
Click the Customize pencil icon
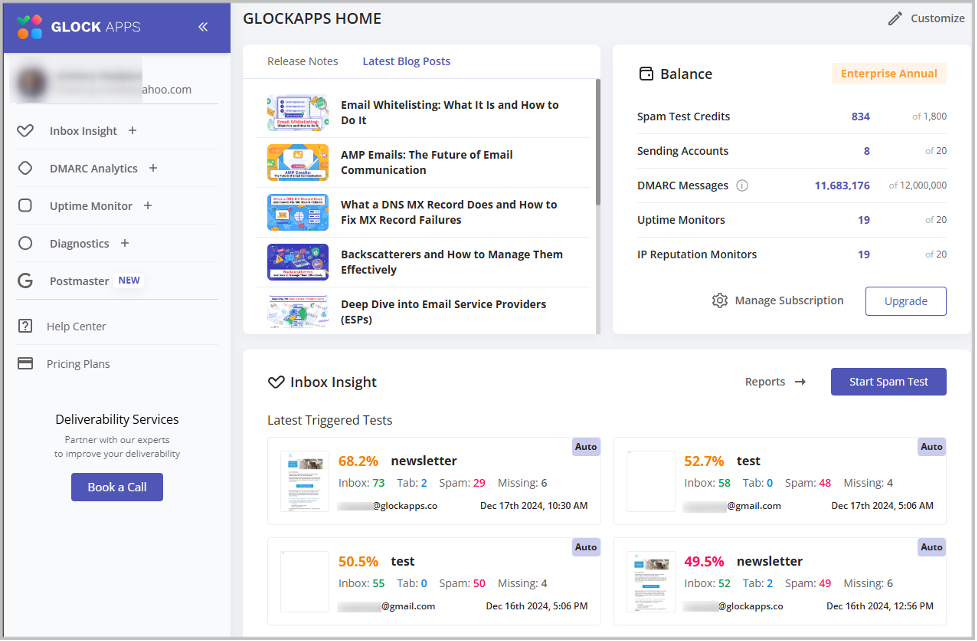[895, 19]
